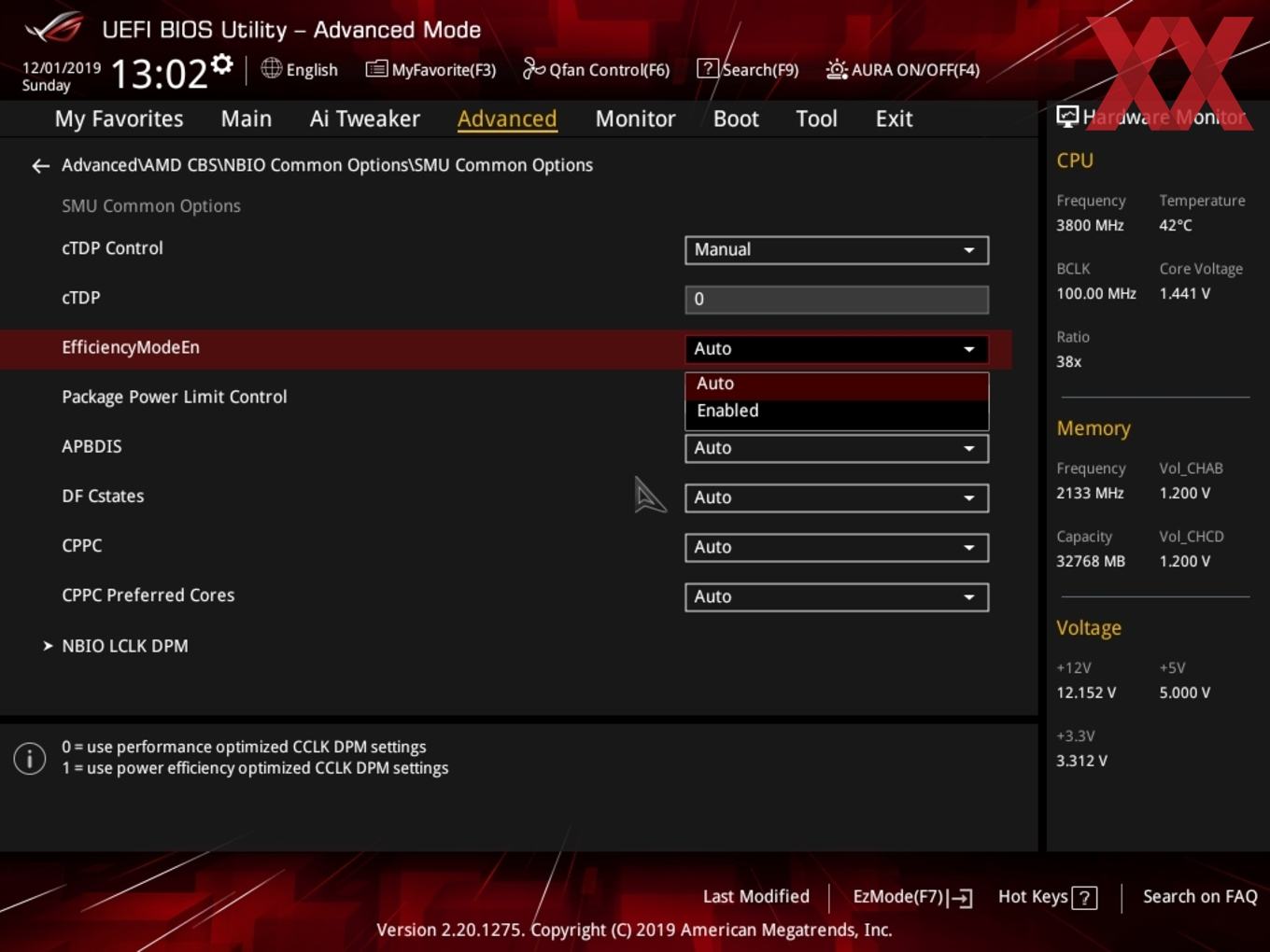Image resolution: width=1270 pixels, height=952 pixels.
Task: Click the globe language icon
Action: pyautogui.click(x=271, y=68)
